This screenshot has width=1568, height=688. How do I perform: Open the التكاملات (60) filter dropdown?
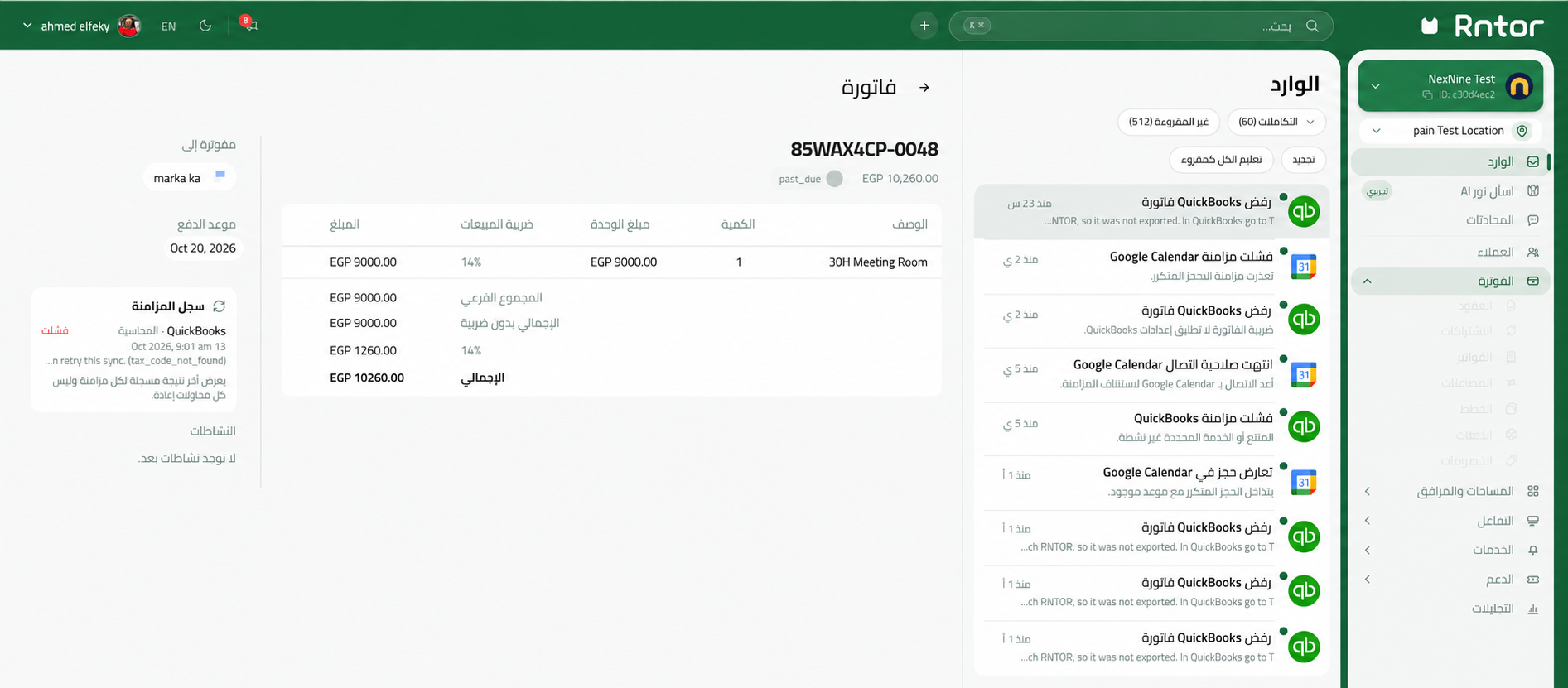tap(1276, 122)
